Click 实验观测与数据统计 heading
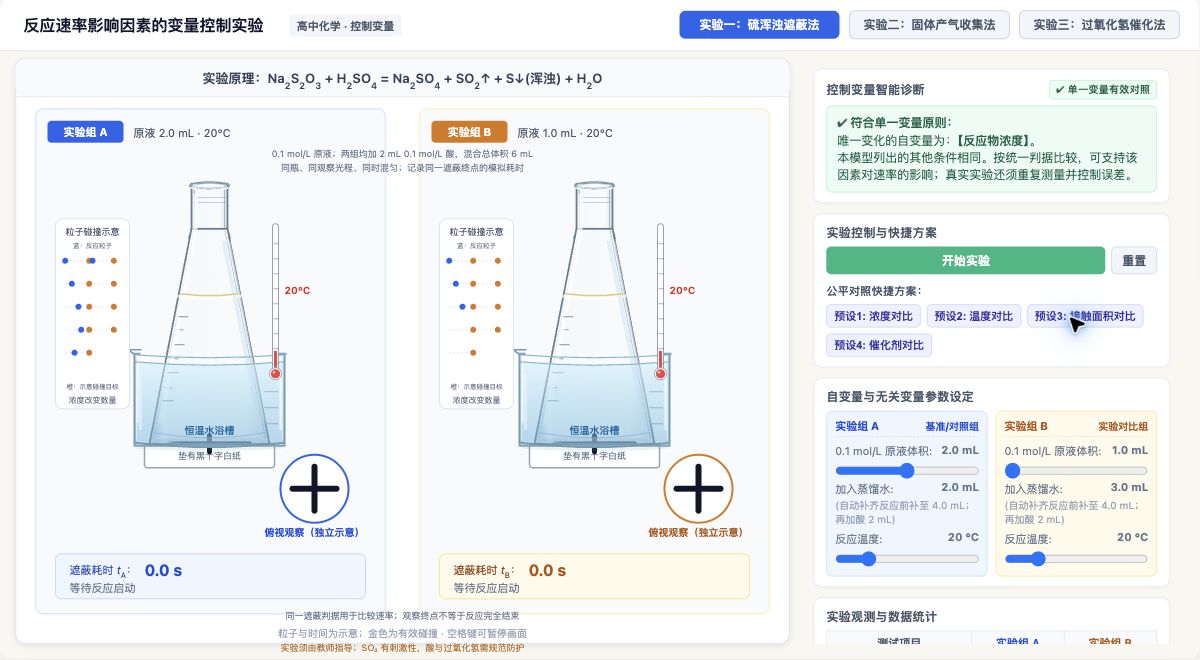Image resolution: width=1200 pixels, height=660 pixels. [x=881, y=617]
